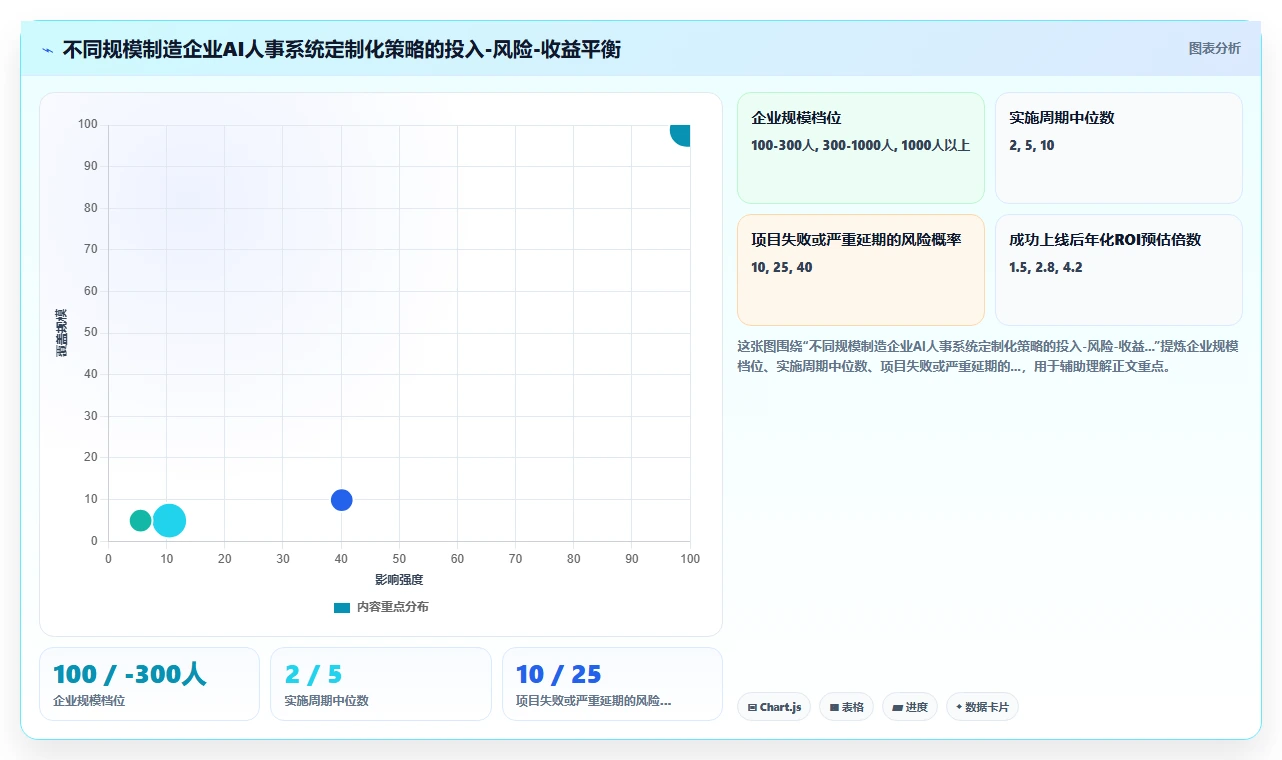
Task: Click the 数据卡片 tag chip
Action: [x=982, y=707]
